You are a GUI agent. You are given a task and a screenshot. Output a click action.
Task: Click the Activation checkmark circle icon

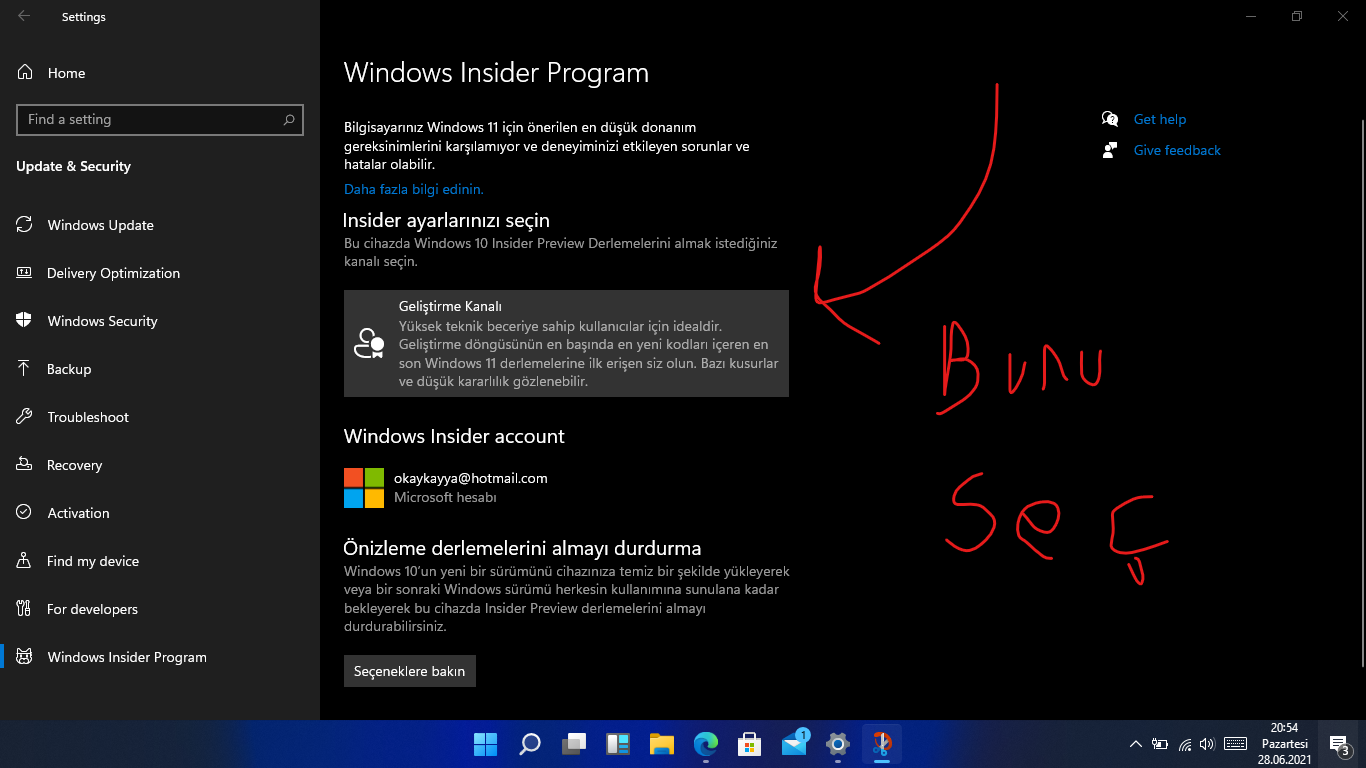point(24,513)
